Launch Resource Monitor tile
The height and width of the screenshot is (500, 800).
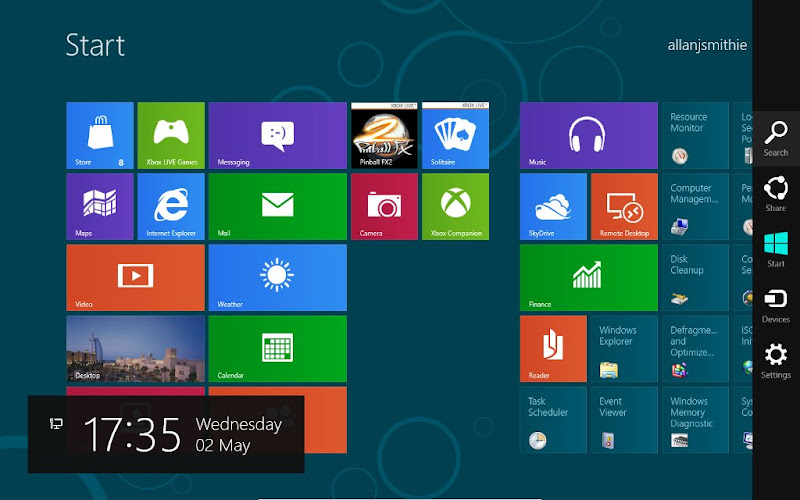[x=695, y=135]
